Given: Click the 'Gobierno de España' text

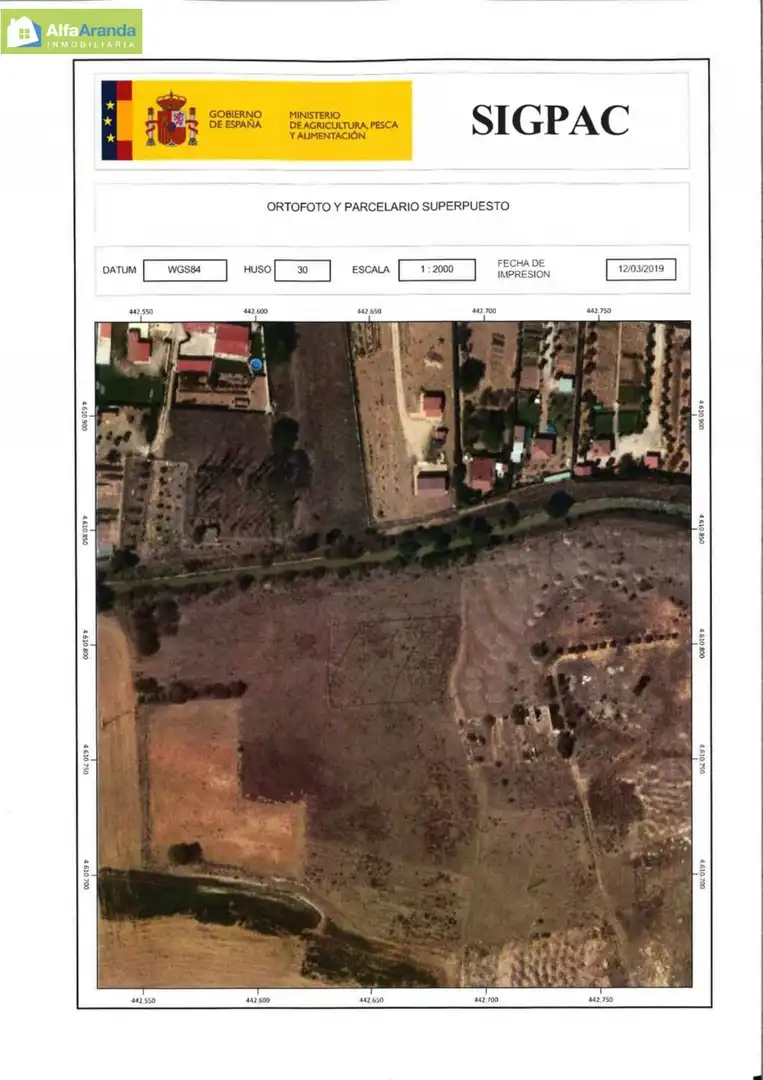Looking at the screenshot, I should 236,119.
